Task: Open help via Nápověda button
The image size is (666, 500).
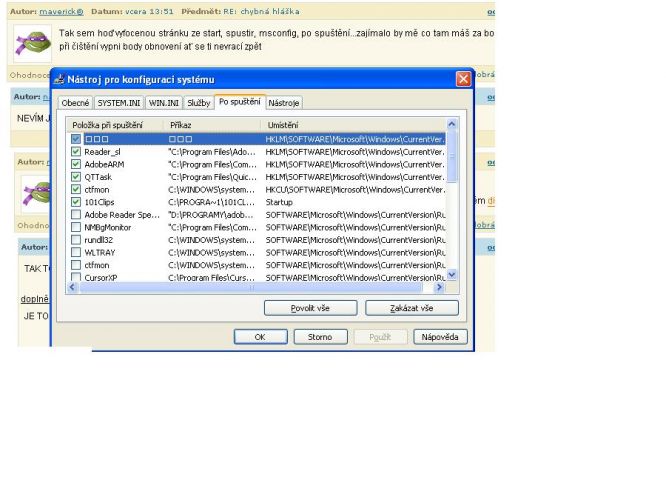Action: point(440,337)
